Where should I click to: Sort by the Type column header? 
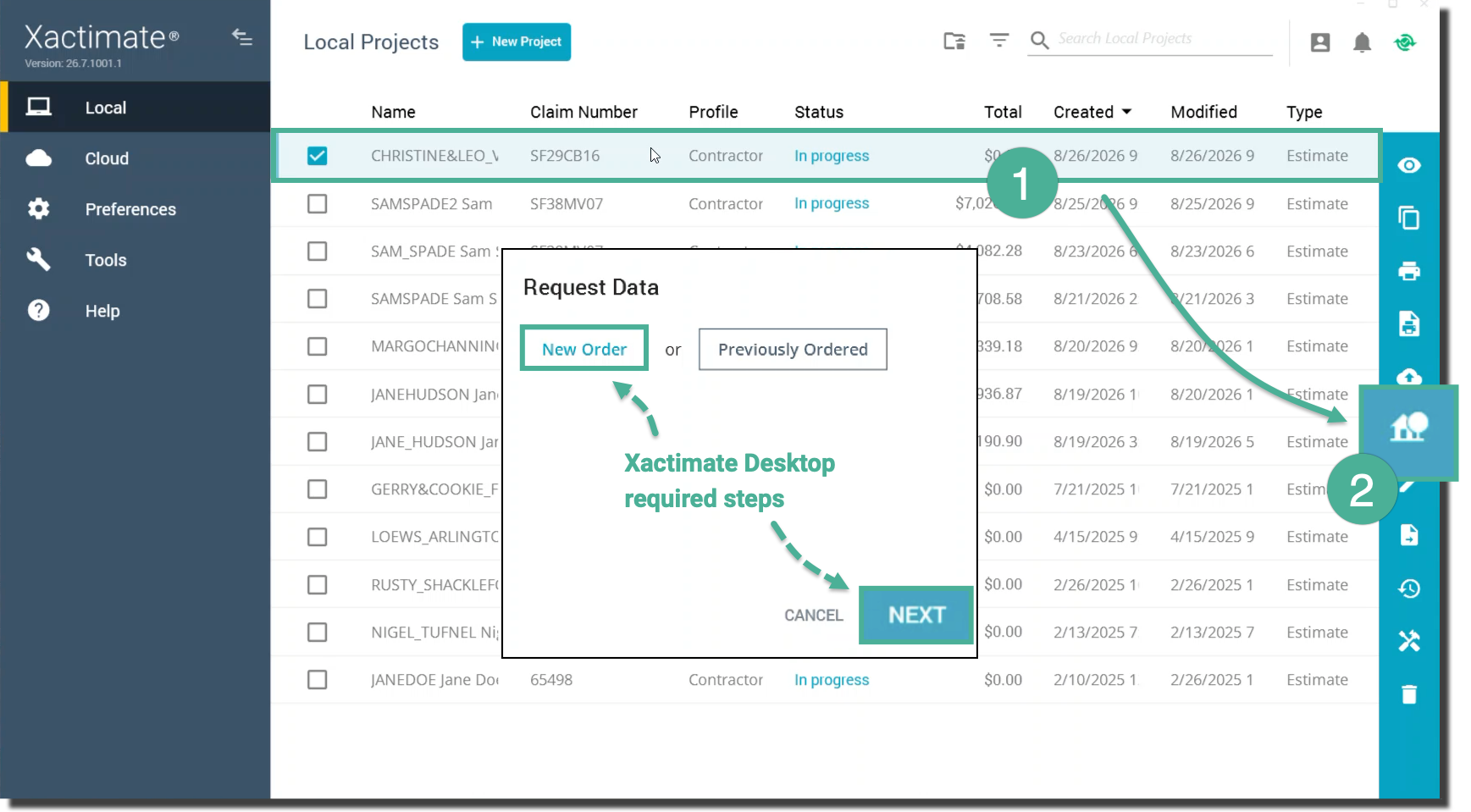(x=1304, y=112)
